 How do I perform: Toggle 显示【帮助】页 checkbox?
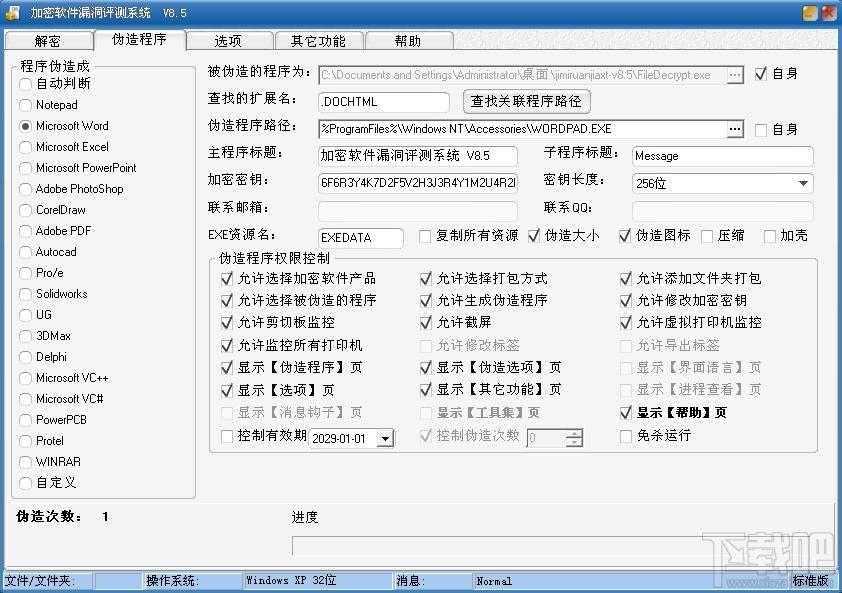point(626,413)
